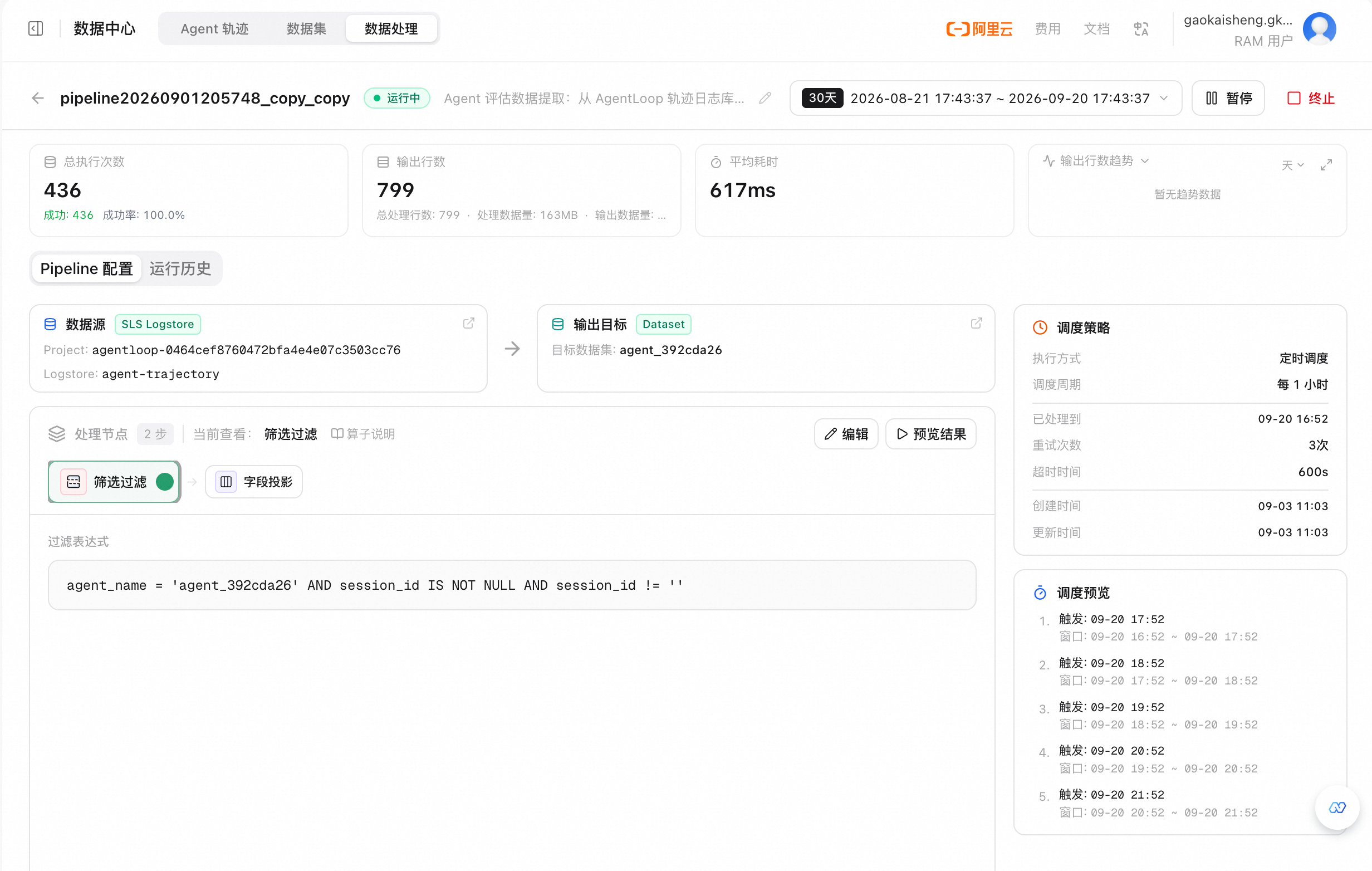Select the 字段投影 node
The height and width of the screenshot is (871, 1372).
coord(253,482)
